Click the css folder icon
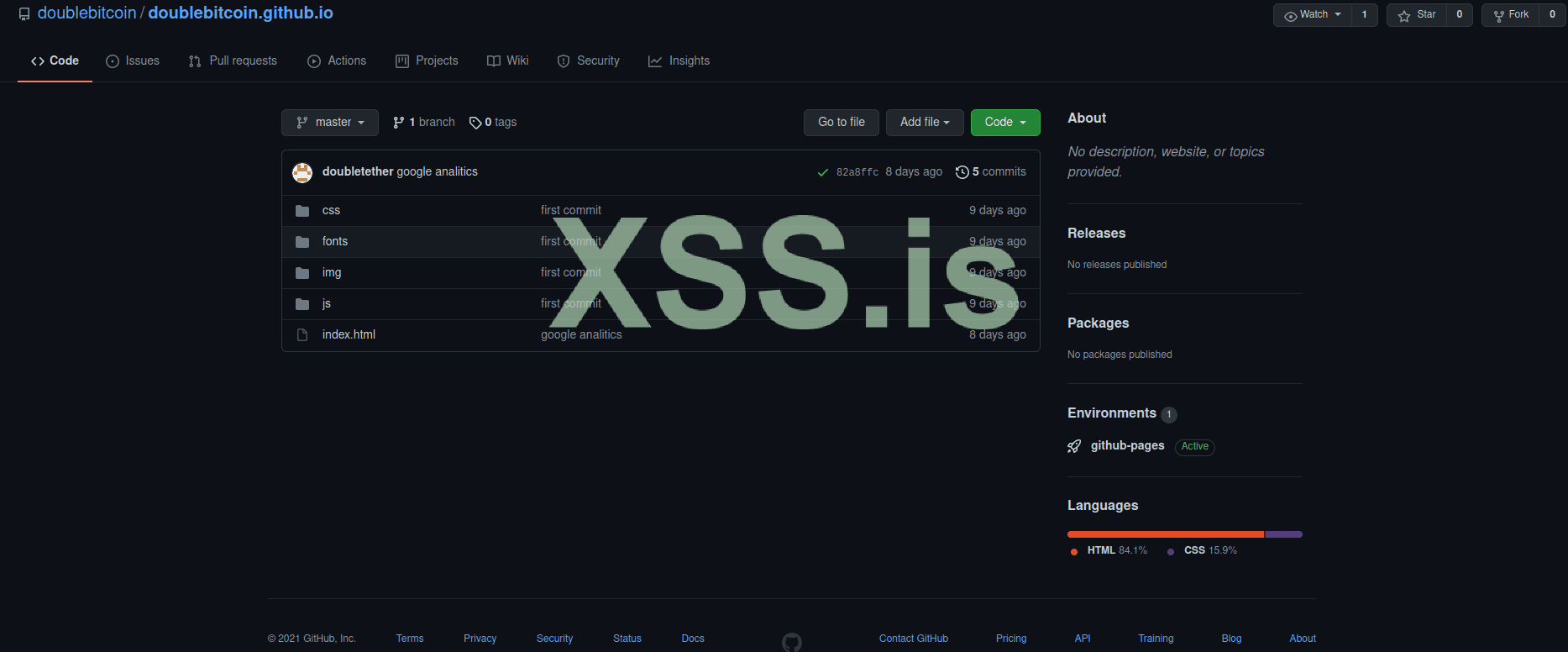Image resolution: width=1568 pixels, height=652 pixels. coord(302,211)
